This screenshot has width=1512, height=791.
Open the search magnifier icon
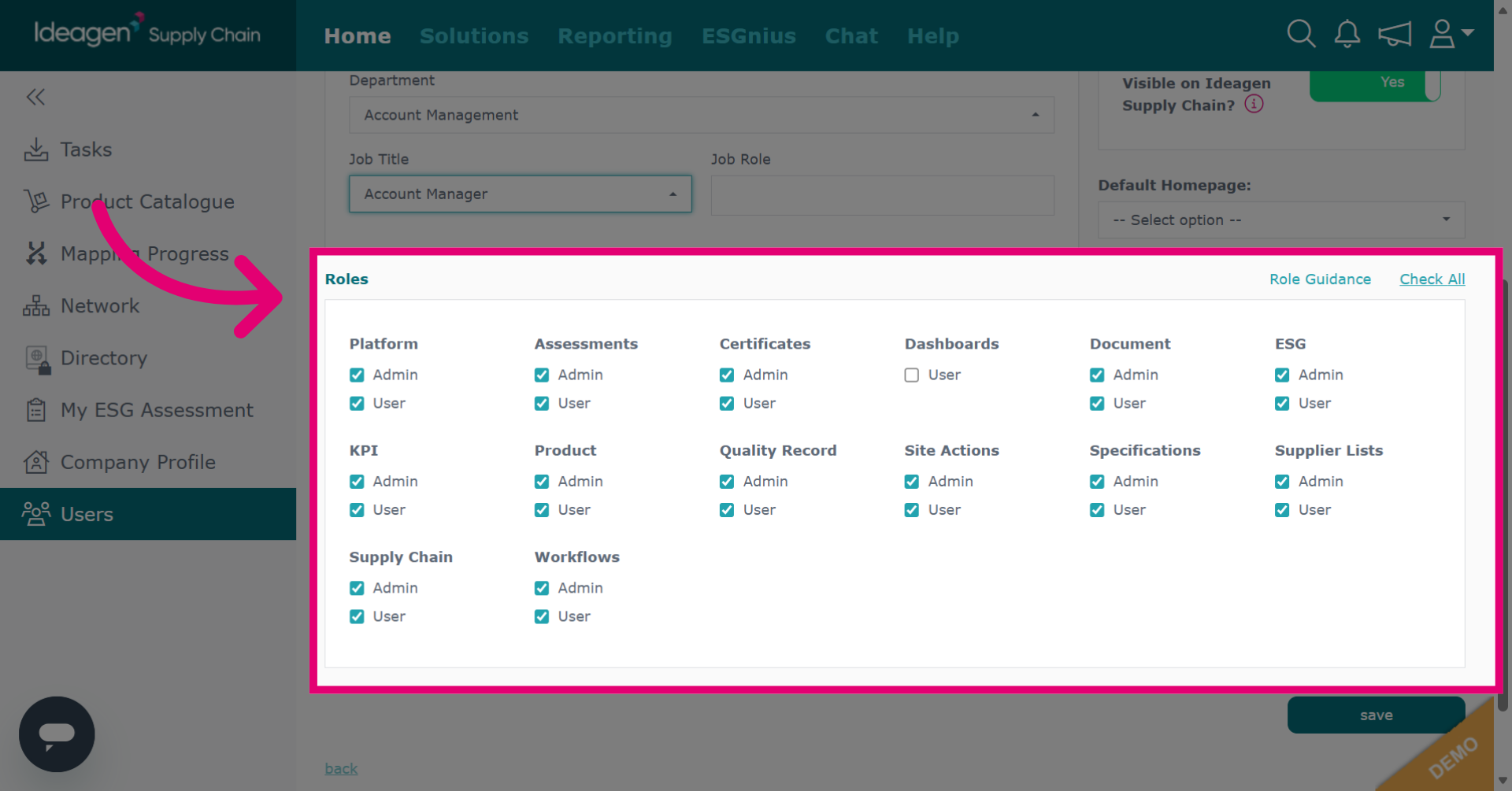(x=1301, y=34)
